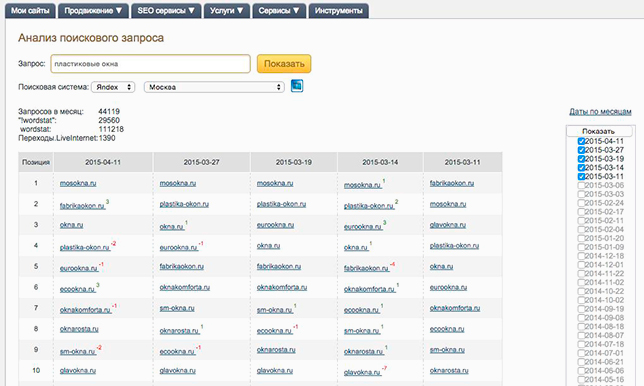The width and height of the screenshot is (644, 386).
Task: Open glavokna.ru at position 10 for 2015-03-19
Action: (275, 370)
